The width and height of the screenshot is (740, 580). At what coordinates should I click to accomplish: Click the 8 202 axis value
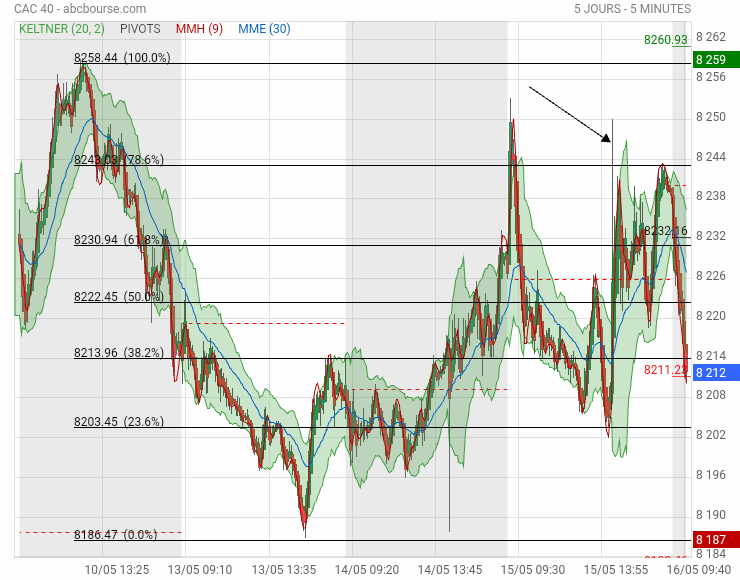pyautogui.click(x=711, y=434)
